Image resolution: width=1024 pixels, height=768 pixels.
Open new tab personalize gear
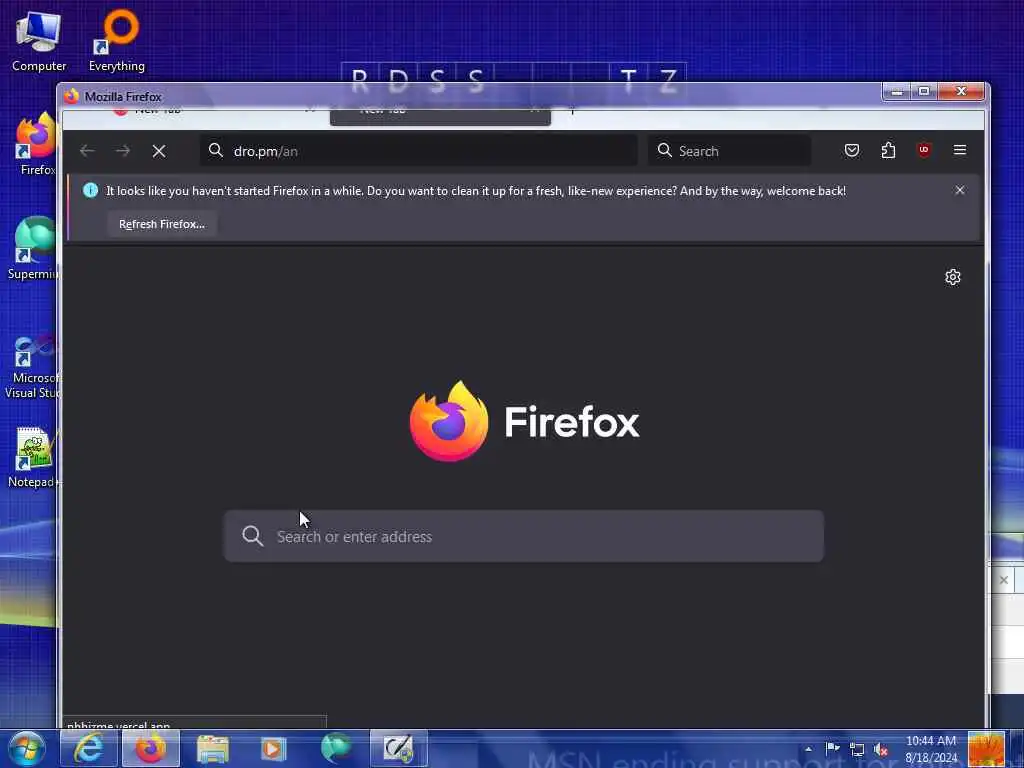click(x=953, y=277)
